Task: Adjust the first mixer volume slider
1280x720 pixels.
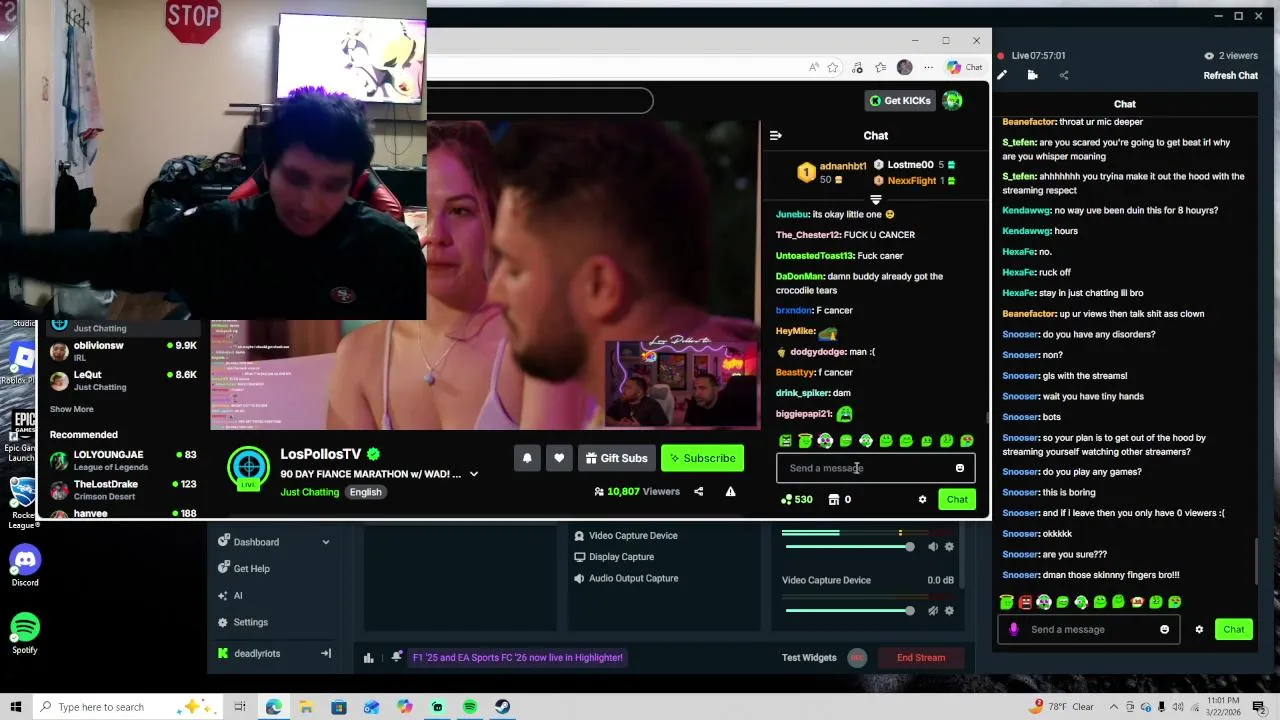Action: pos(848,547)
